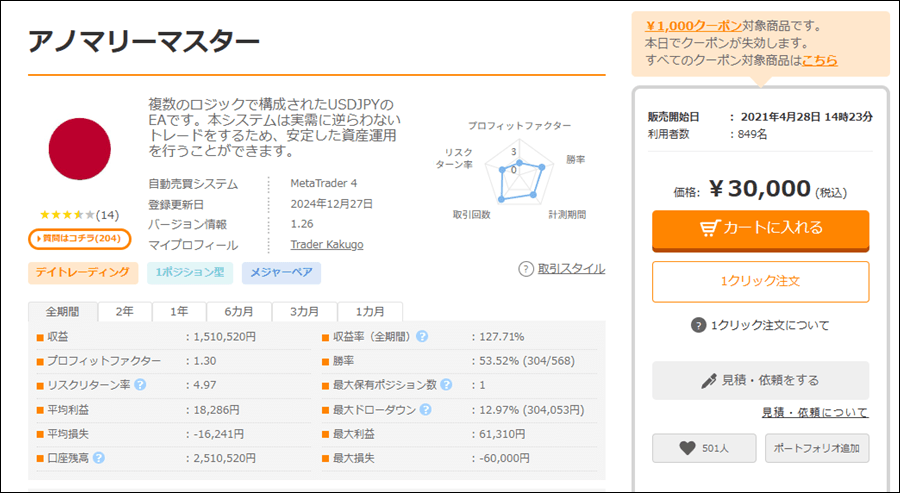The image size is (900, 493).
Task: Click the heart favorite button 501人
Action: coord(704,448)
